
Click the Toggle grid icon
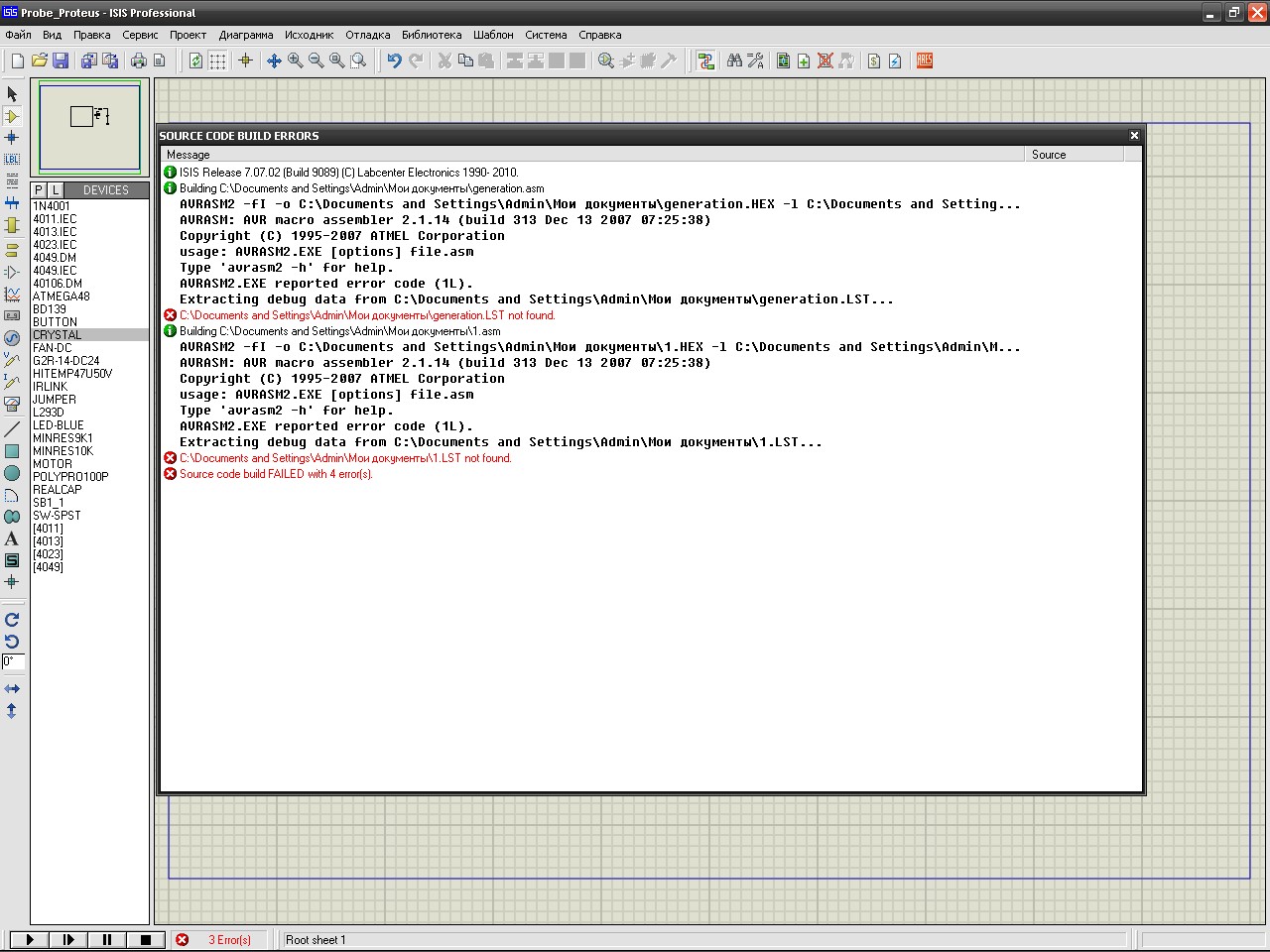217,61
